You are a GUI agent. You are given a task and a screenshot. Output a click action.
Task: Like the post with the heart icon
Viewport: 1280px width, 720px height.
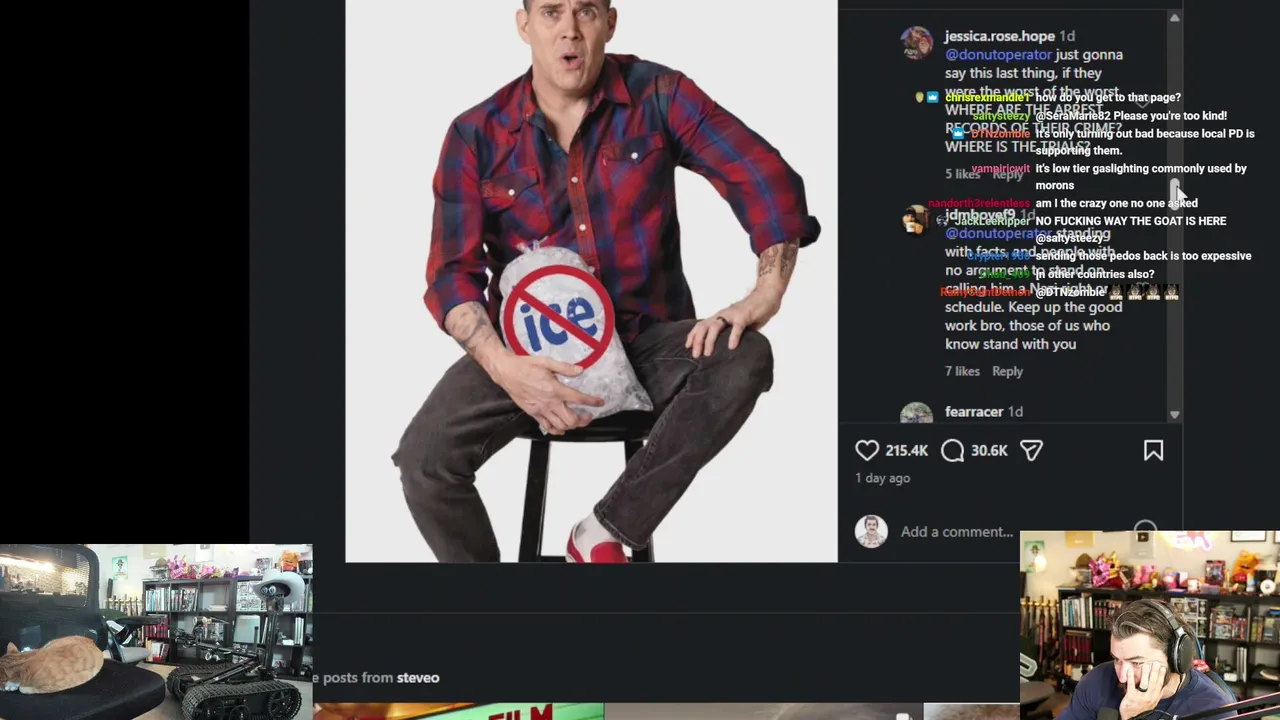[867, 451]
